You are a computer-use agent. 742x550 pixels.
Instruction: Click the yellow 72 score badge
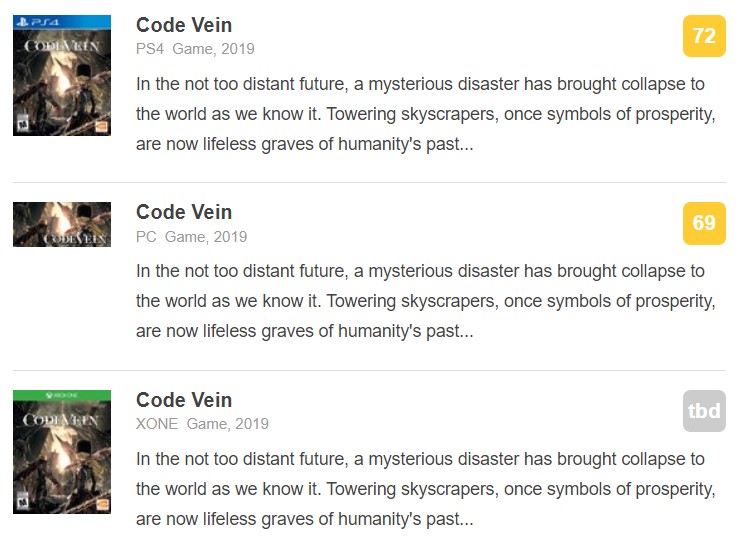(704, 36)
